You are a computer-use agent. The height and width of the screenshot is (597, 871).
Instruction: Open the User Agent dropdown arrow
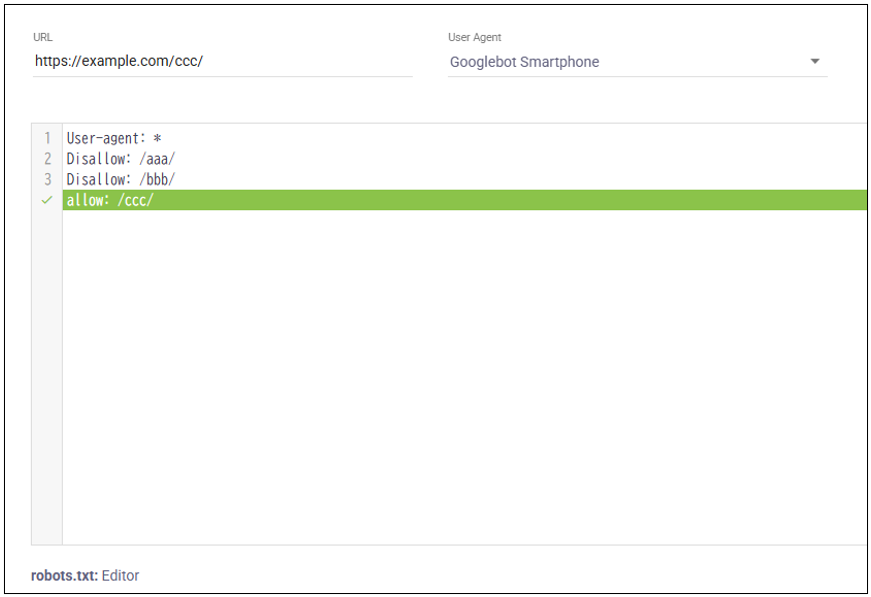tap(815, 62)
